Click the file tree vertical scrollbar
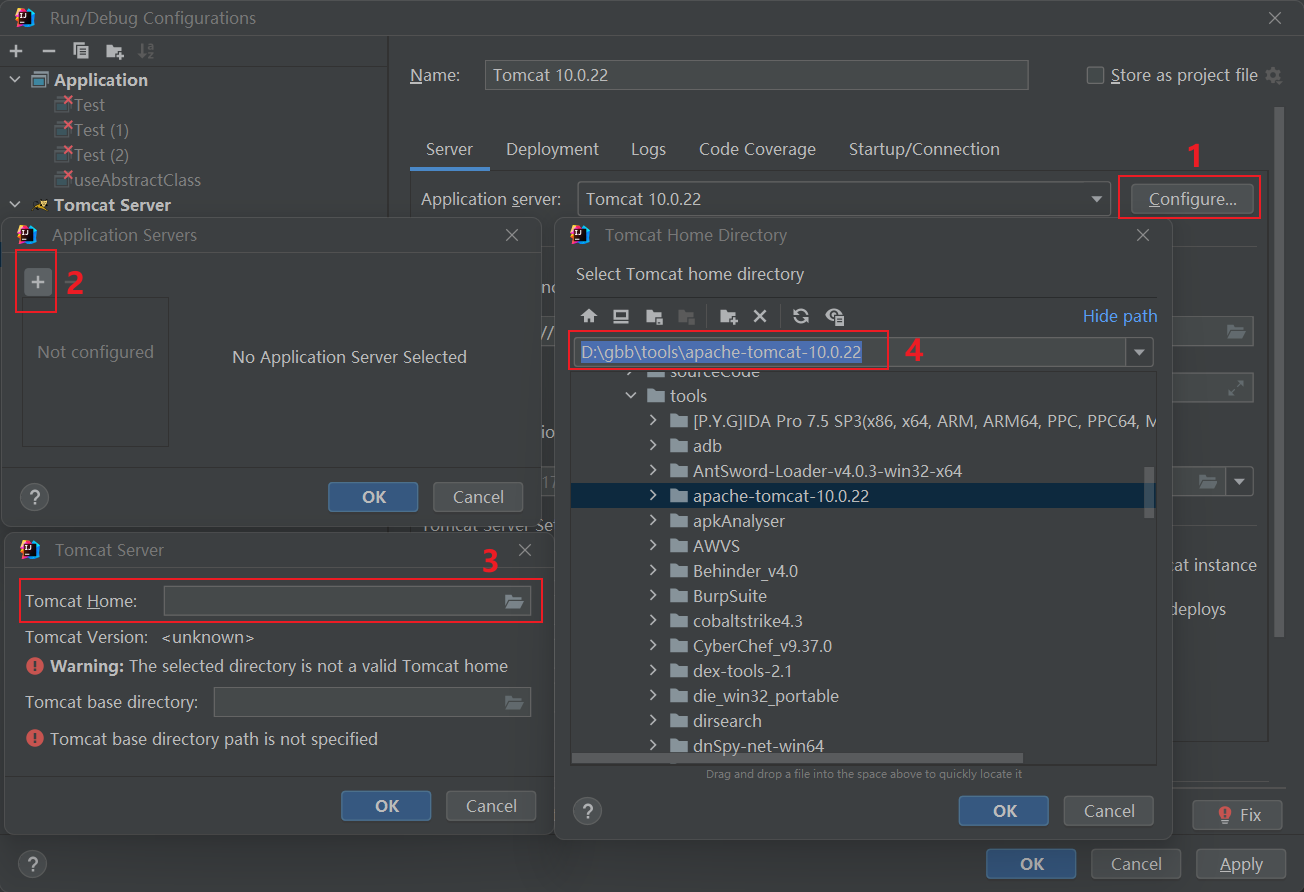This screenshot has height=892, width=1304. point(1149,492)
